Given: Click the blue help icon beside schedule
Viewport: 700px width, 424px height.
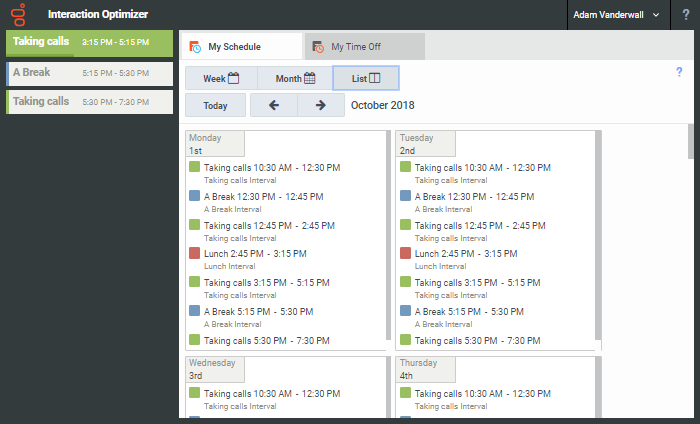Looking at the screenshot, I should (x=679, y=72).
